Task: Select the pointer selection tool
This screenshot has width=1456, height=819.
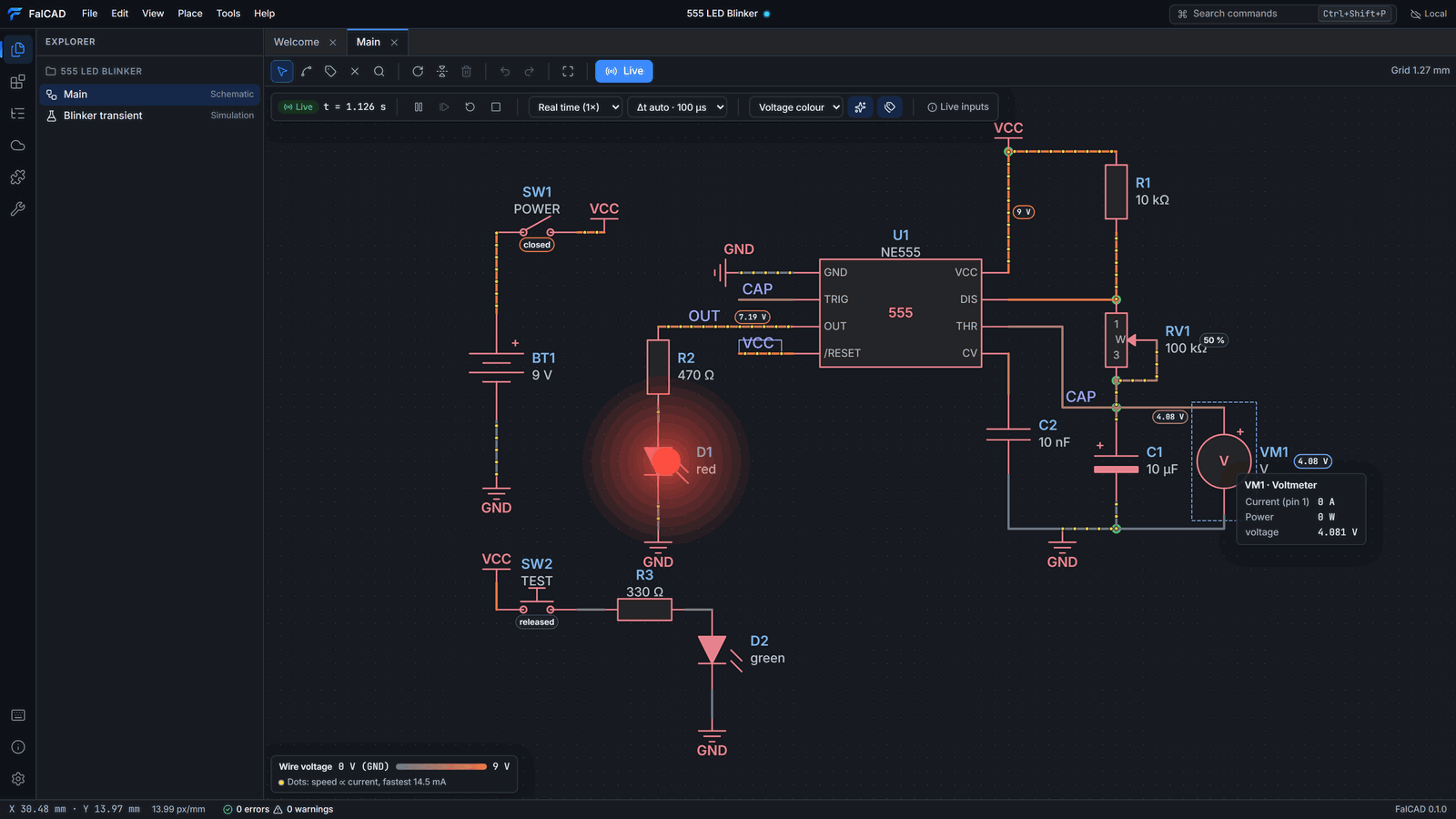Action: (282, 71)
